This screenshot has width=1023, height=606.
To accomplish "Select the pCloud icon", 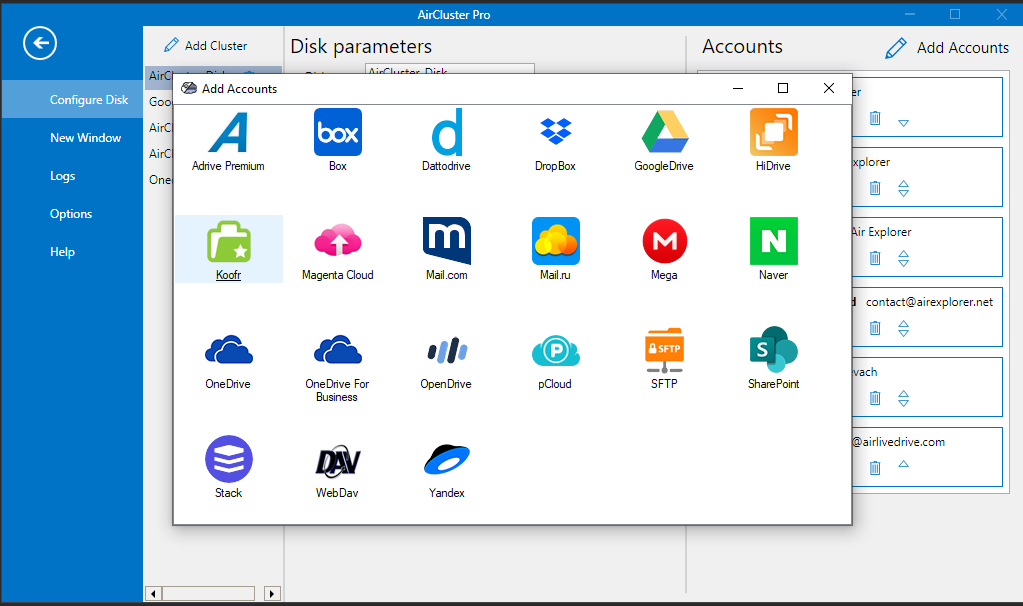I will (x=555, y=350).
